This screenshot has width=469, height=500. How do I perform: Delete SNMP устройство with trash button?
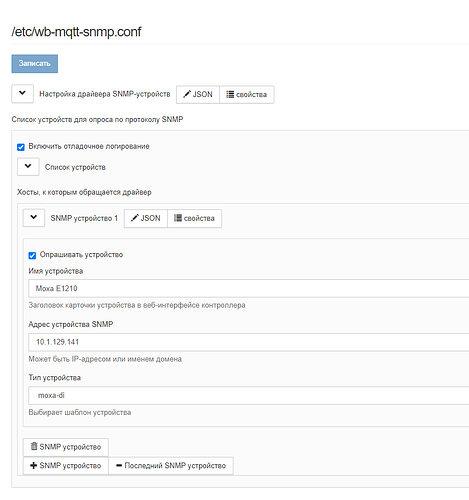coord(66,447)
